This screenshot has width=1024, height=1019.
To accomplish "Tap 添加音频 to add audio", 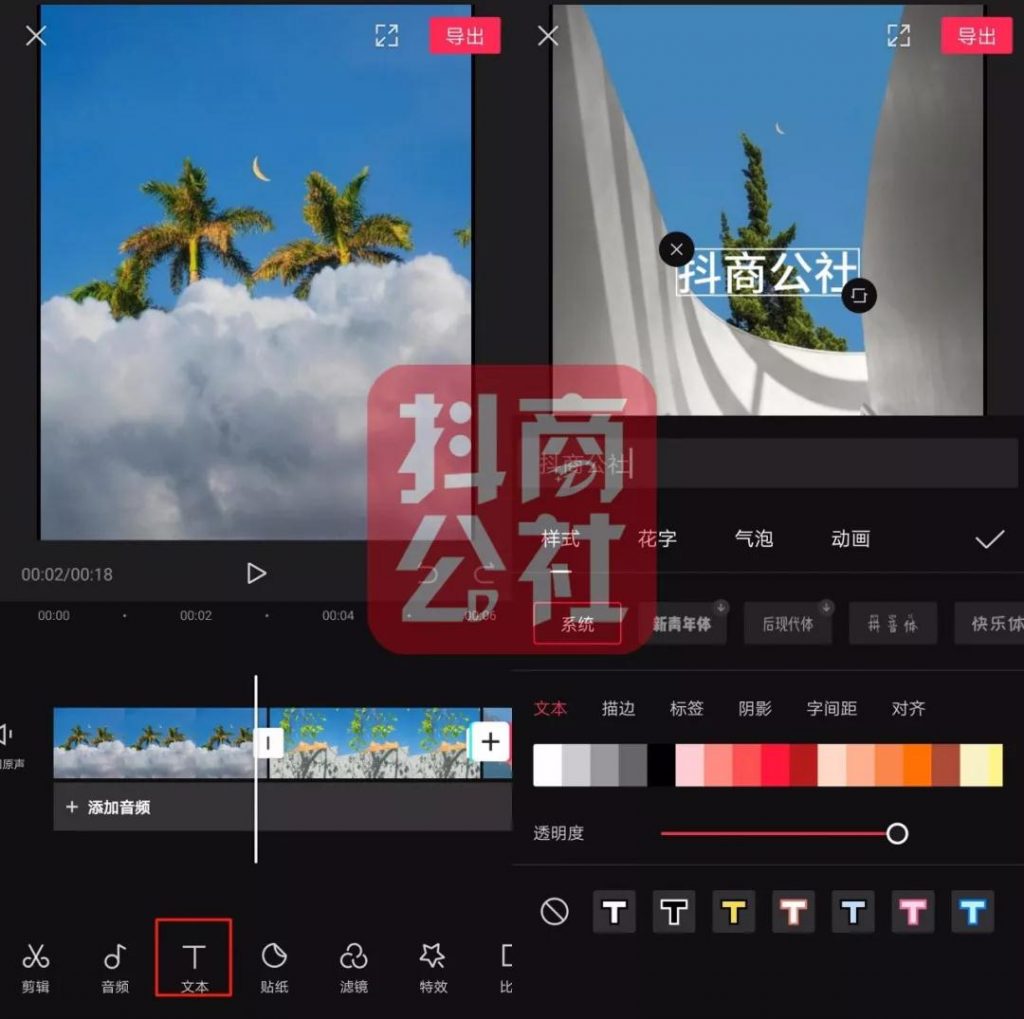I will (x=109, y=807).
